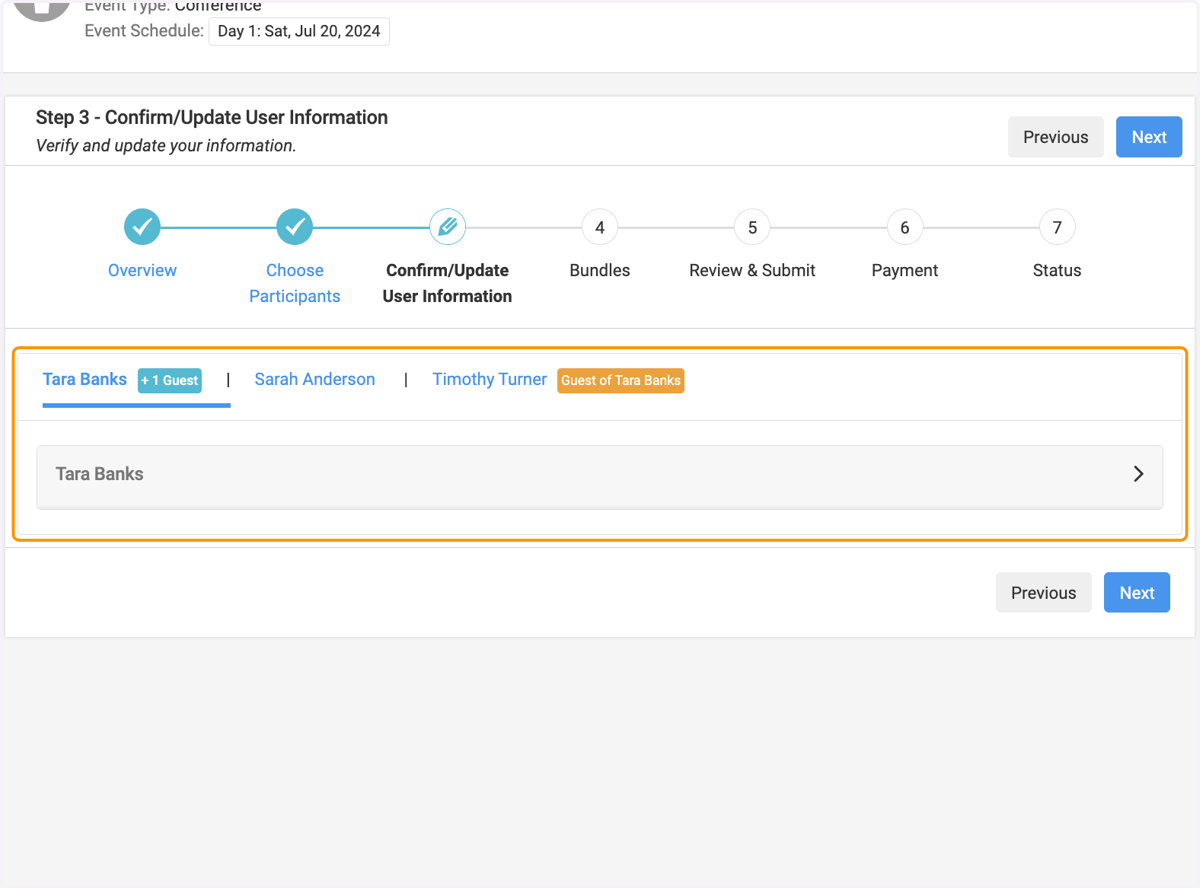Click the Status step label
This screenshot has height=888, width=1200.
1057,270
